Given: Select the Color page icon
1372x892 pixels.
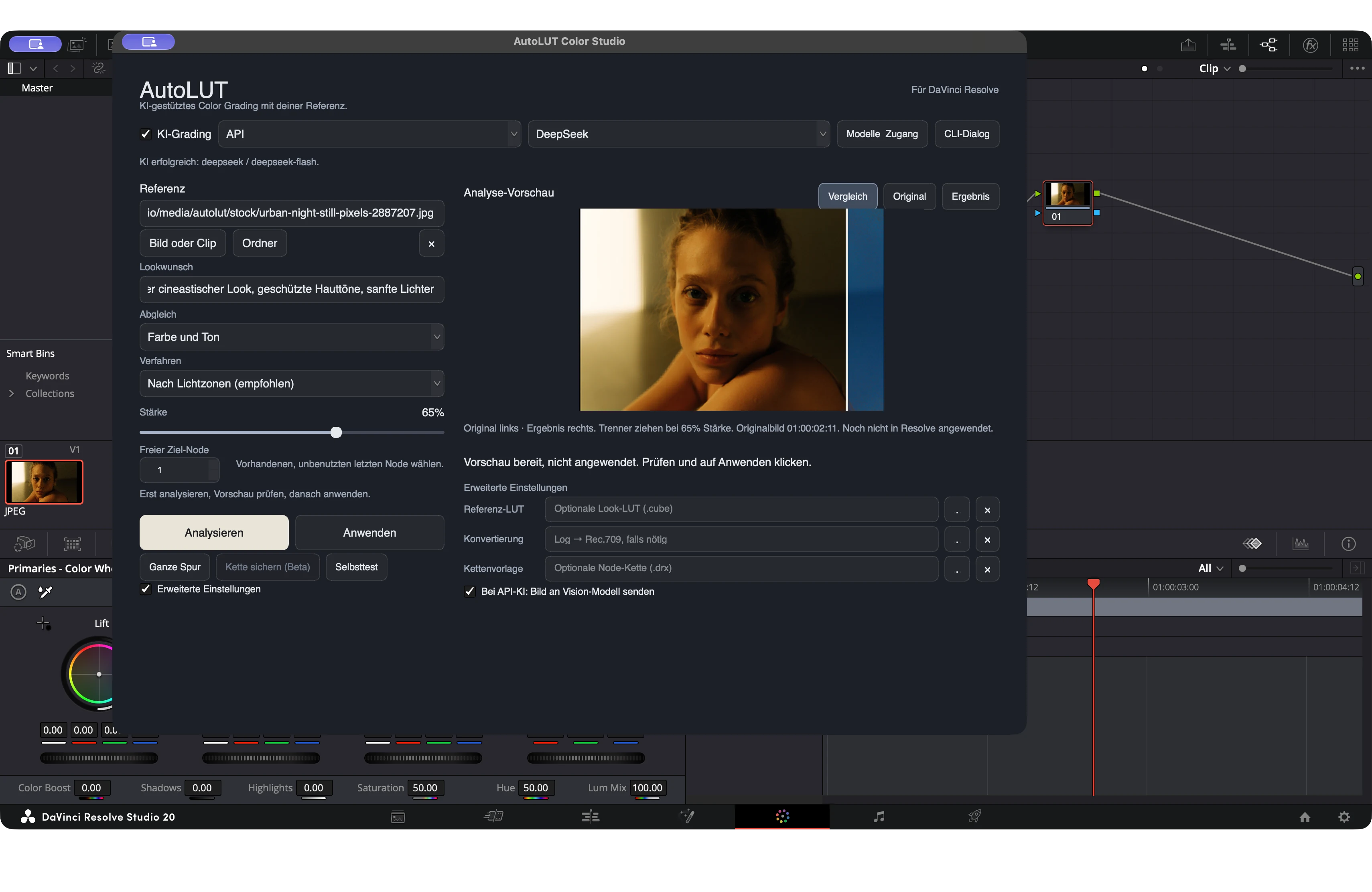Looking at the screenshot, I should tap(782, 817).
